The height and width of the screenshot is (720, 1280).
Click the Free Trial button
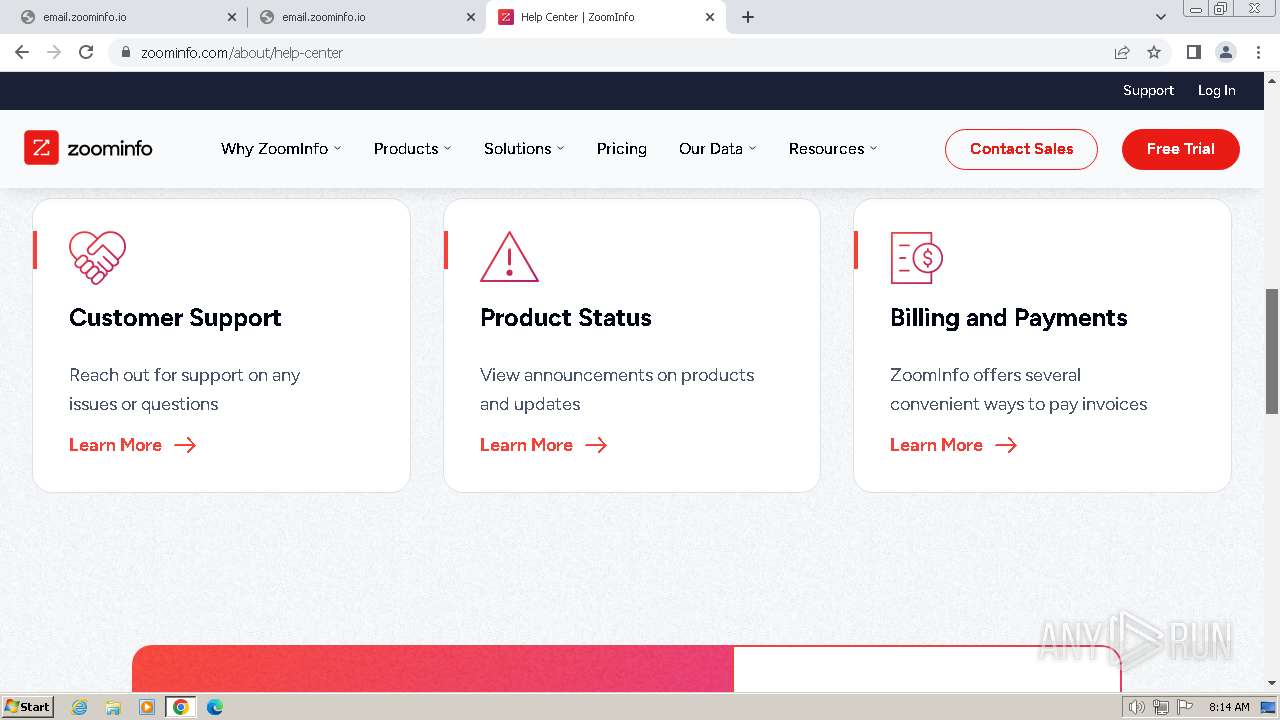pos(1180,149)
